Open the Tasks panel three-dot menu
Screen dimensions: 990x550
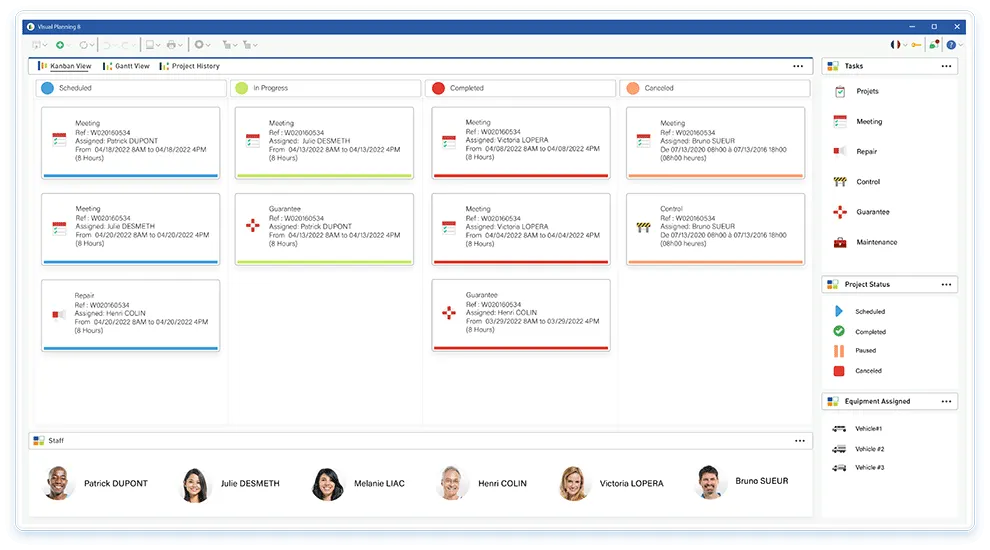[x=946, y=66]
